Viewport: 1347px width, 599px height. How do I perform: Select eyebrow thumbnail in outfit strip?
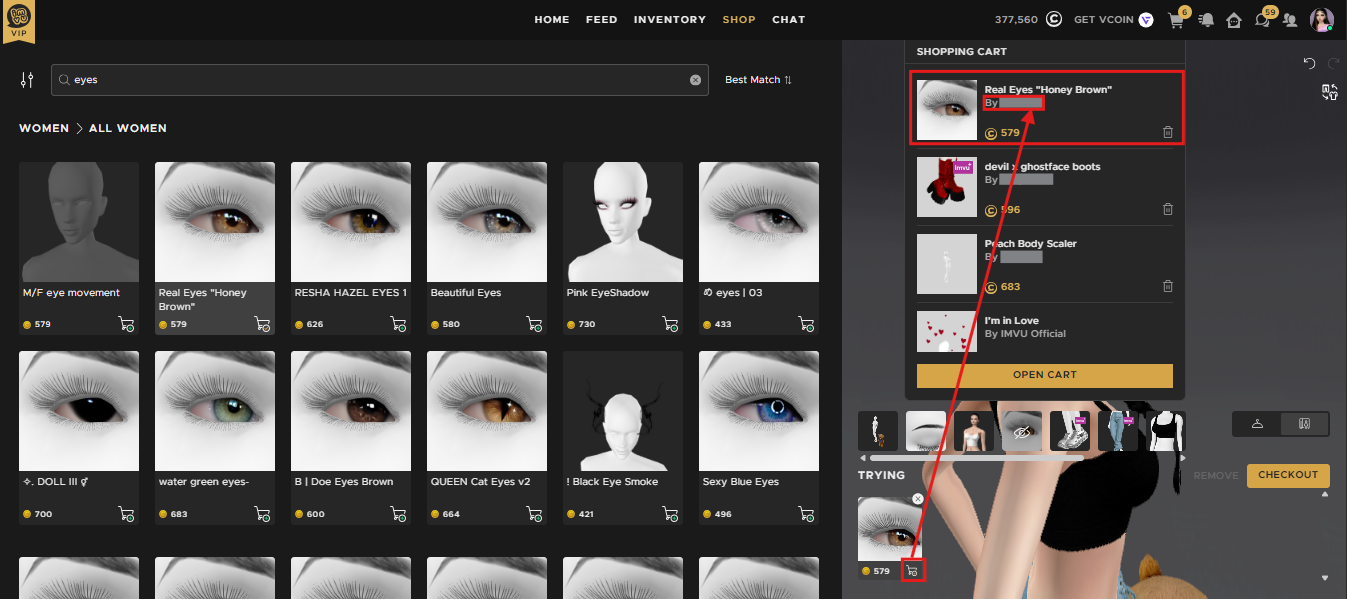pyautogui.click(x=926, y=431)
